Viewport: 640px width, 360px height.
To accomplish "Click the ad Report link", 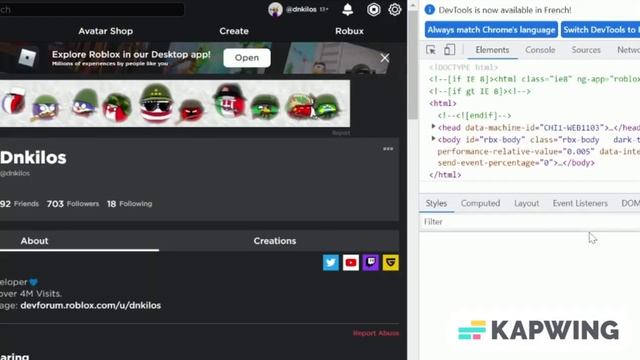I will click(x=341, y=133).
